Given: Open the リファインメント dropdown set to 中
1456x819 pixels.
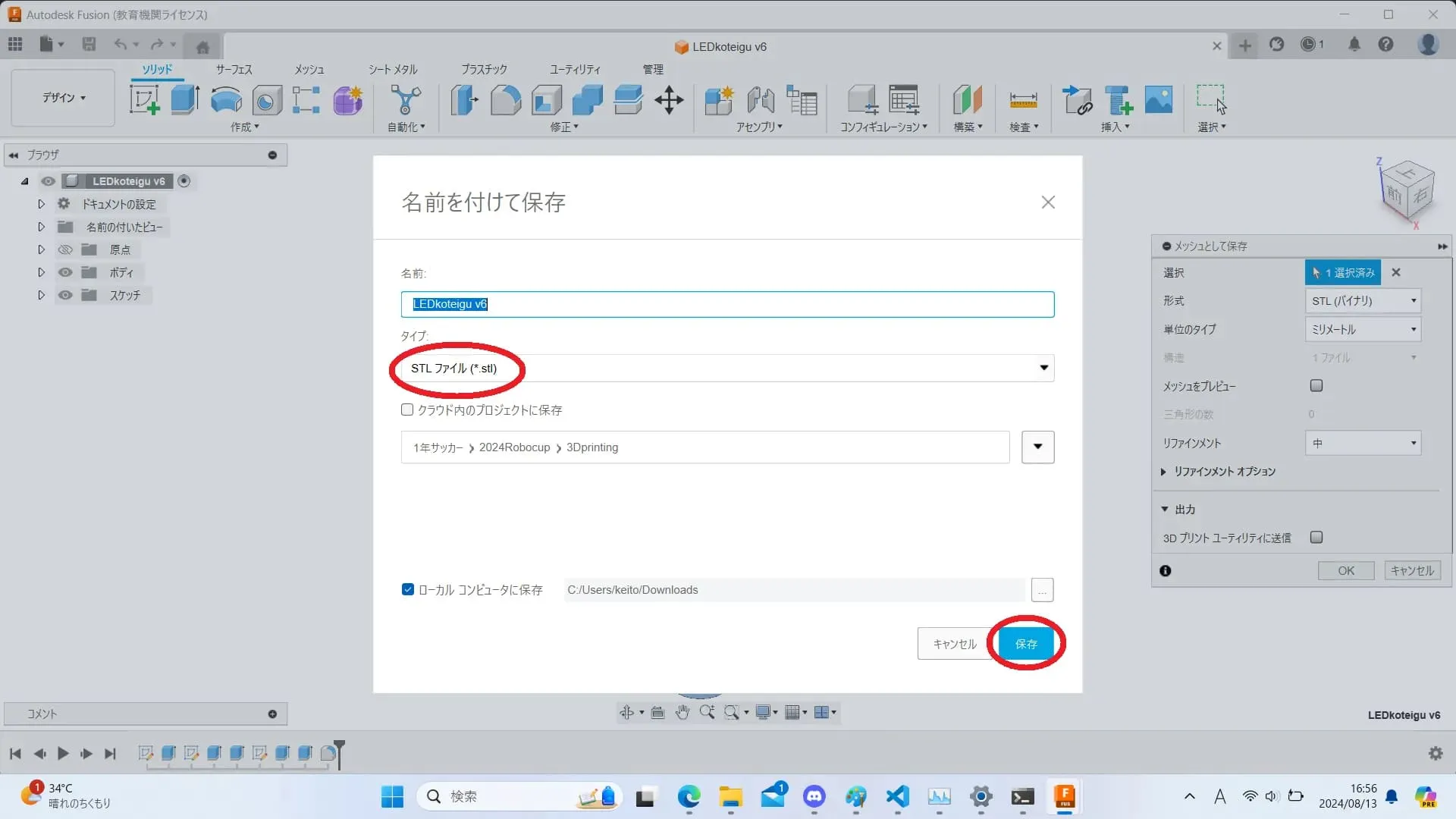Looking at the screenshot, I should click(x=1363, y=443).
